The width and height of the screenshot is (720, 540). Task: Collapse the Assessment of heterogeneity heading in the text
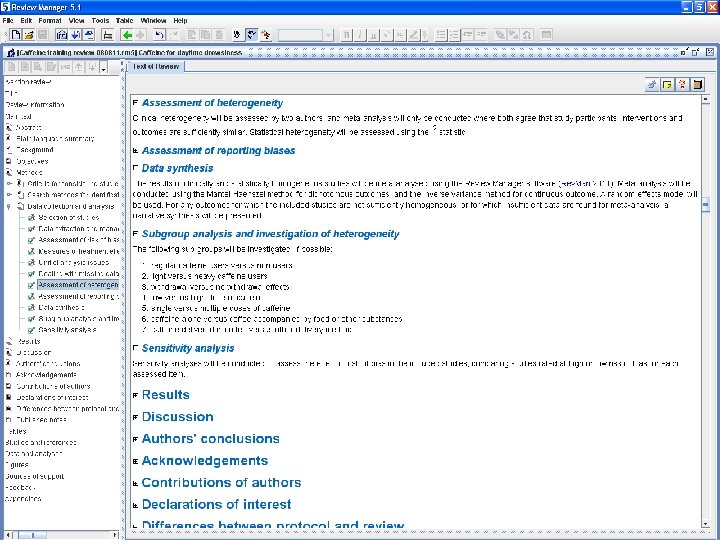(x=135, y=102)
